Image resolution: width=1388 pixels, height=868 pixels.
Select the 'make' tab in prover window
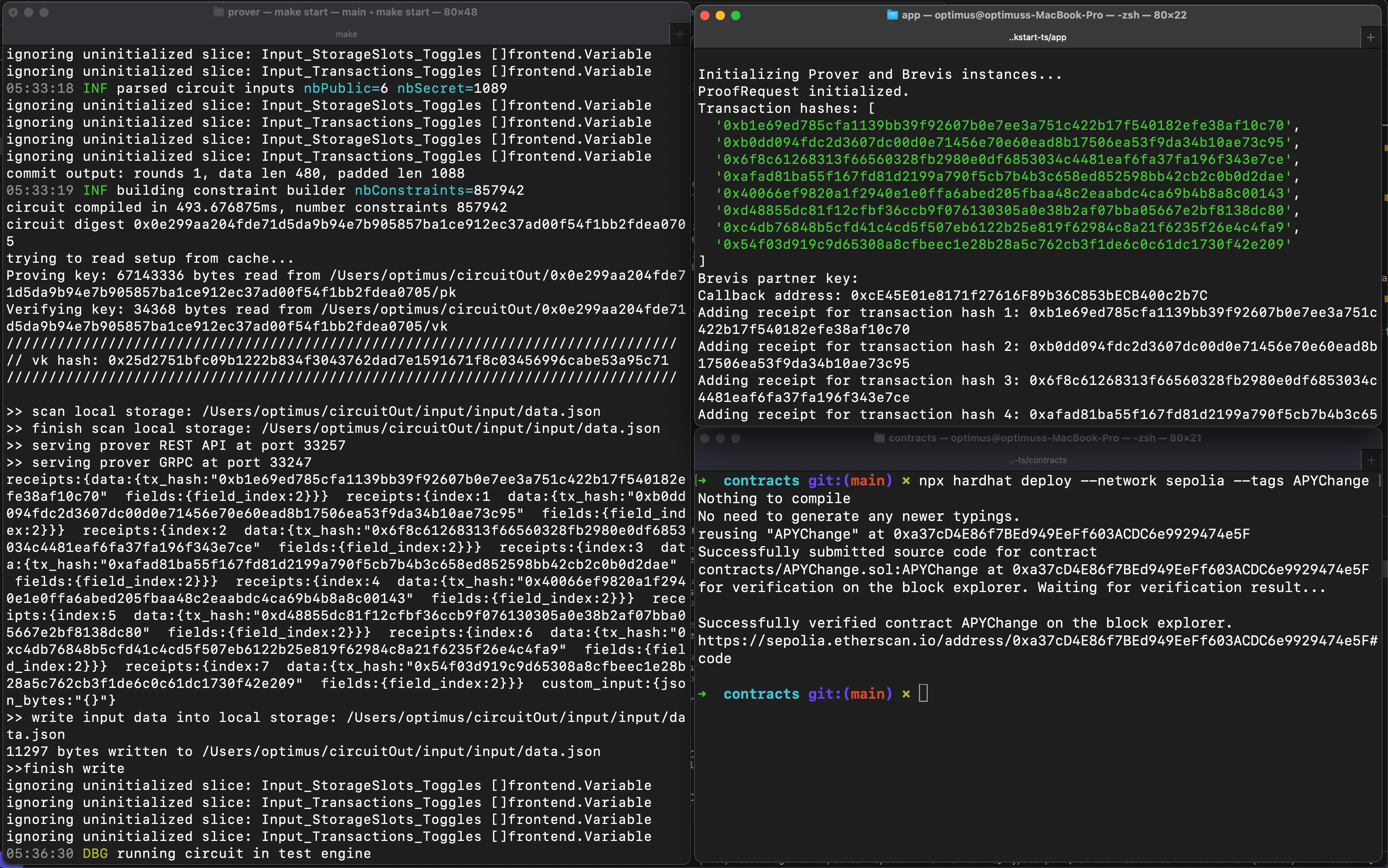(x=346, y=34)
